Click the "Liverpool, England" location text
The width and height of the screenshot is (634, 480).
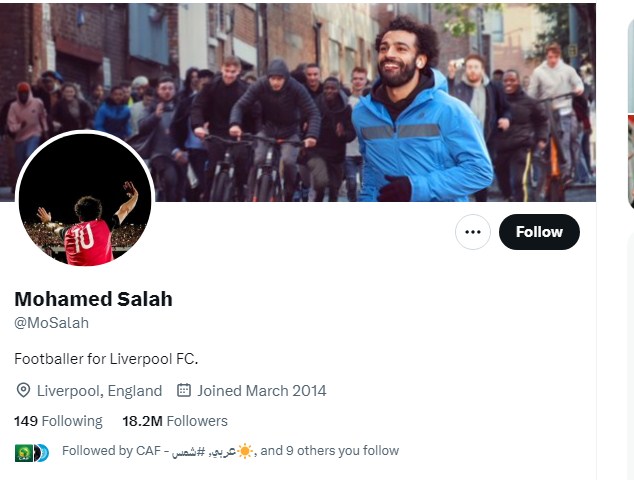[99, 391]
